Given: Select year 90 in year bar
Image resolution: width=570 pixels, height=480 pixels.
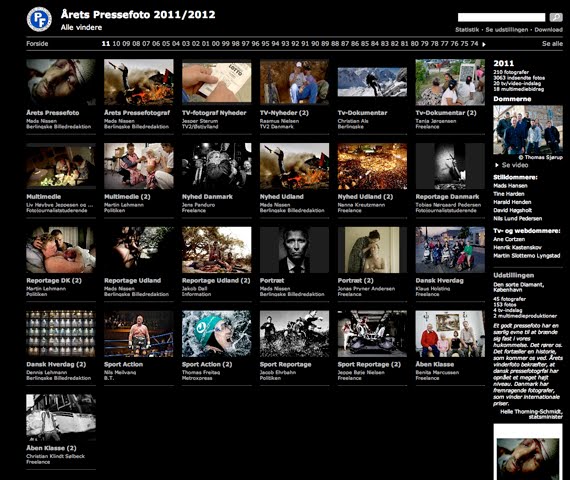Looking at the screenshot, I should [x=315, y=44].
